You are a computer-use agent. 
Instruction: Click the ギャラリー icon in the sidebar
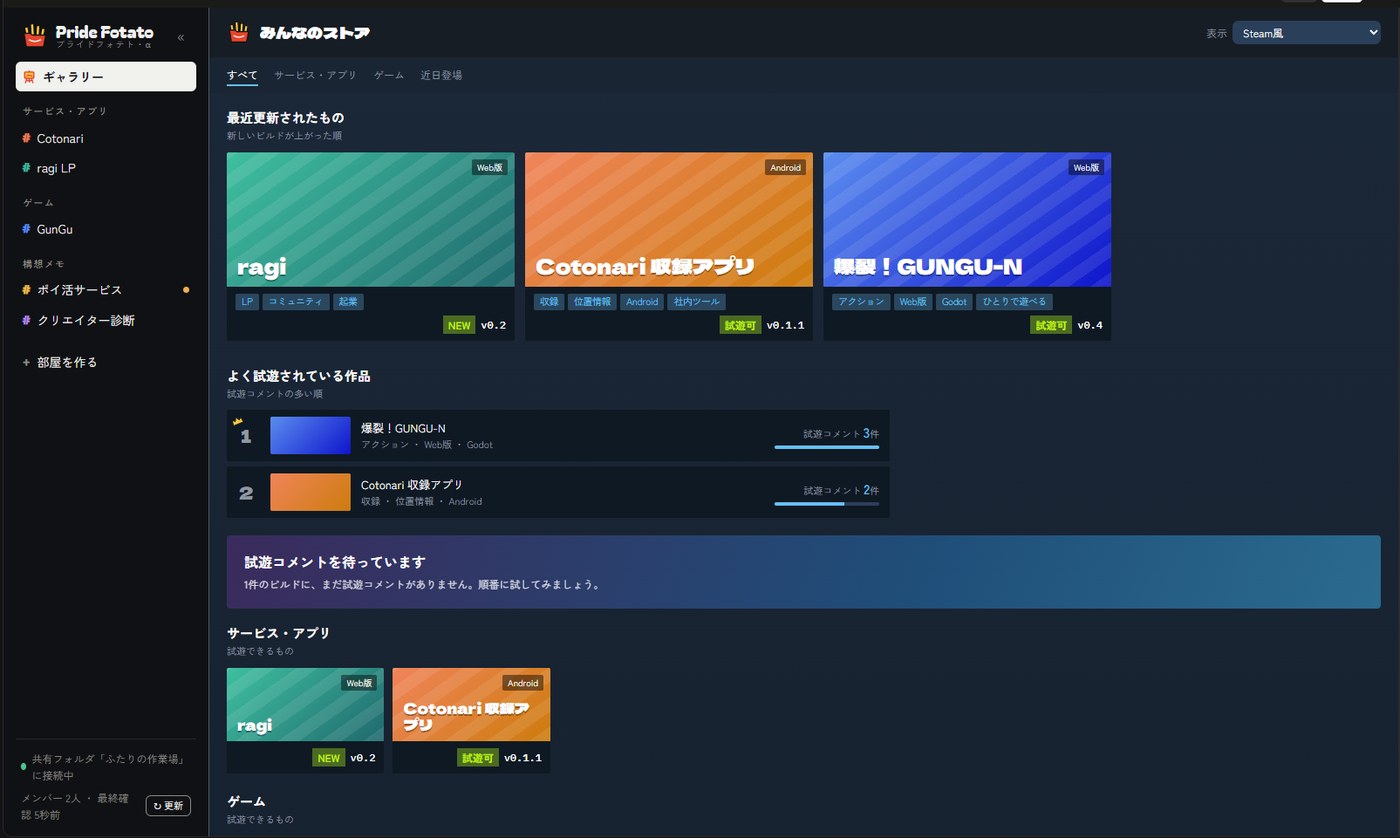pyautogui.click(x=29, y=77)
